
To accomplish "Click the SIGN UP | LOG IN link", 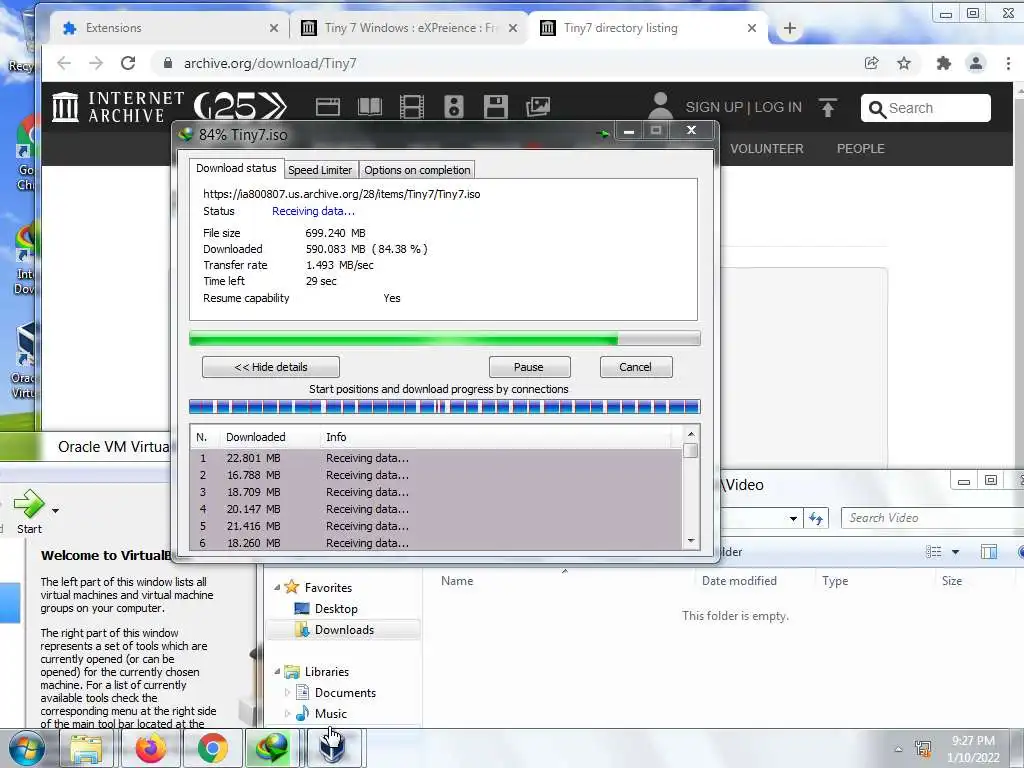I will click(x=744, y=107).
